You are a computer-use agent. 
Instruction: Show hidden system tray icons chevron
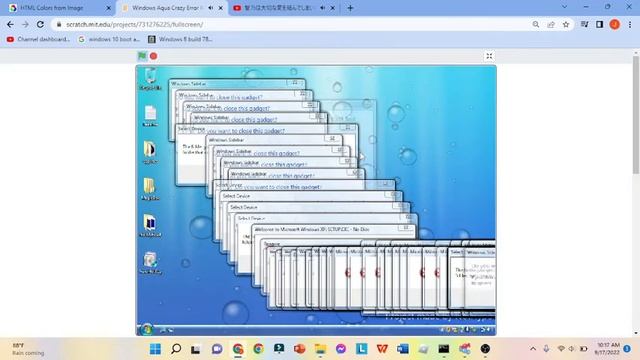(x=533, y=349)
